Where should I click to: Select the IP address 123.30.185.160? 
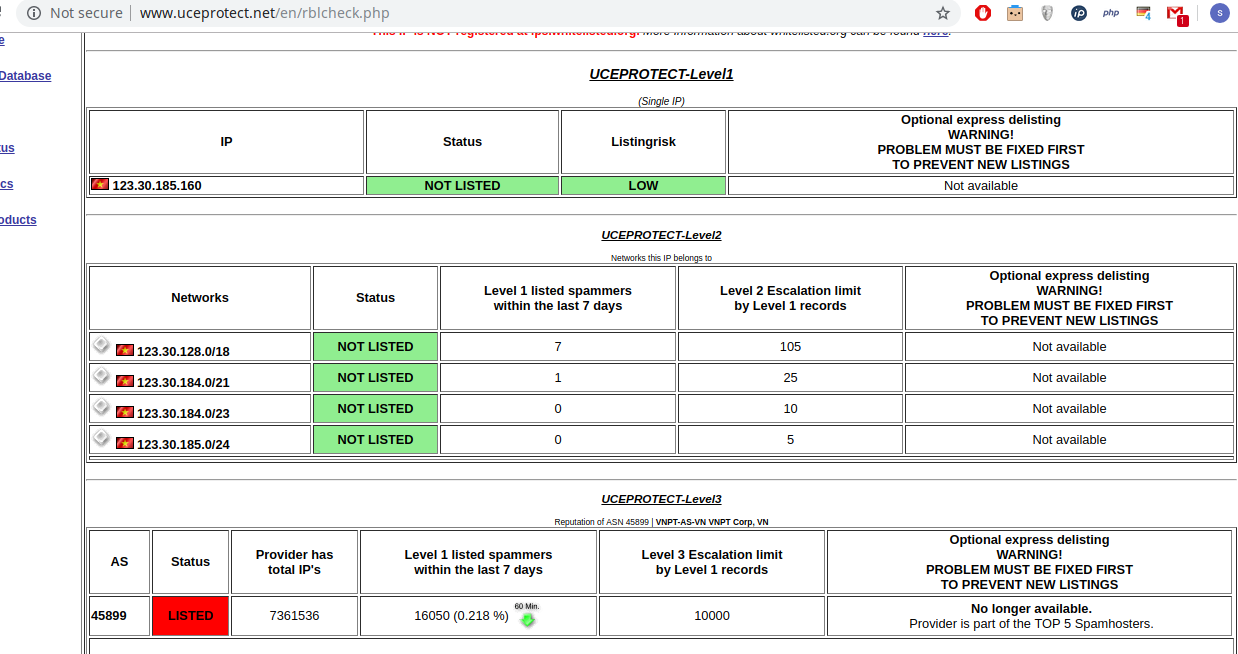(157, 186)
